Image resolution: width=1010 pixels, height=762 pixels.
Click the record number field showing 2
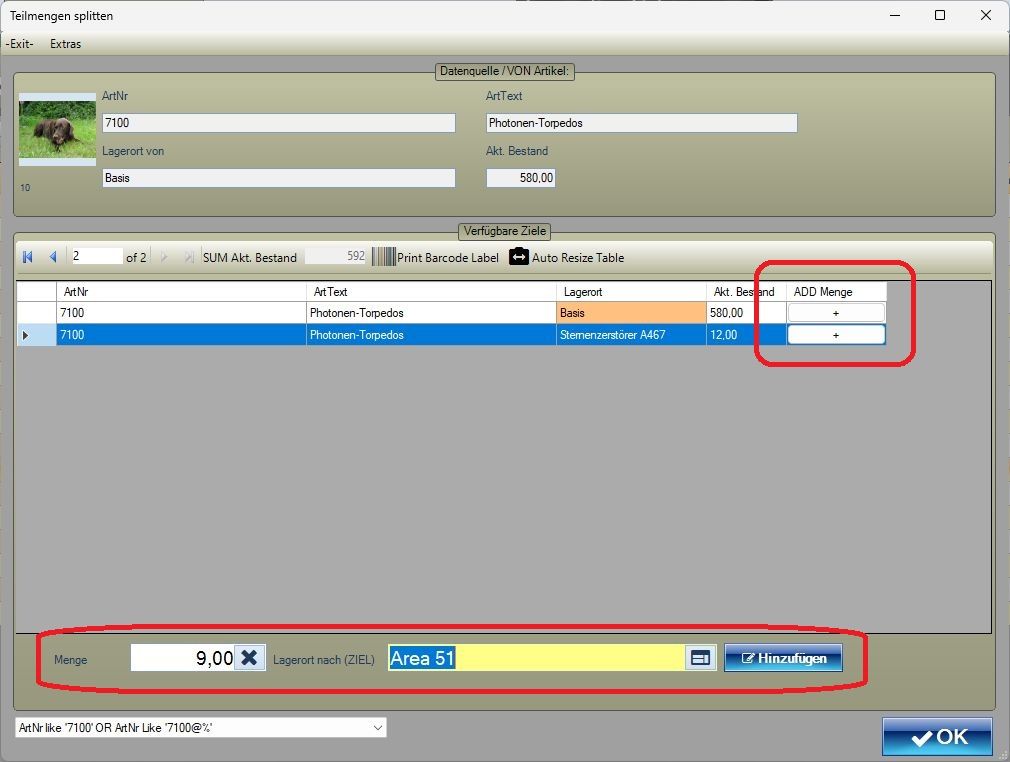tap(96, 257)
